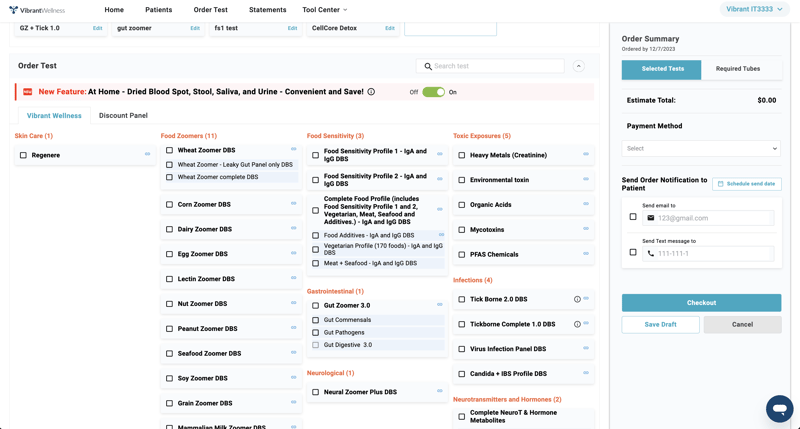Click the link icon beside Heavy Metals (Creatinine)
This screenshot has height=429, width=800.
point(586,154)
